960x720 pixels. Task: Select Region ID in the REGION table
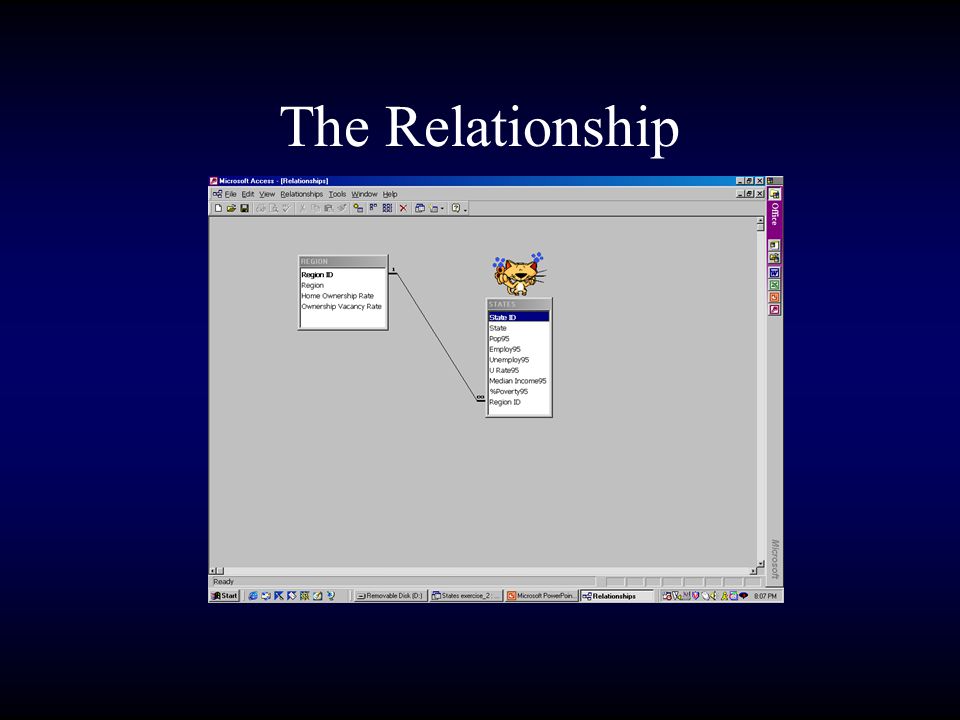pyautogui.click(x=343, y=275)
